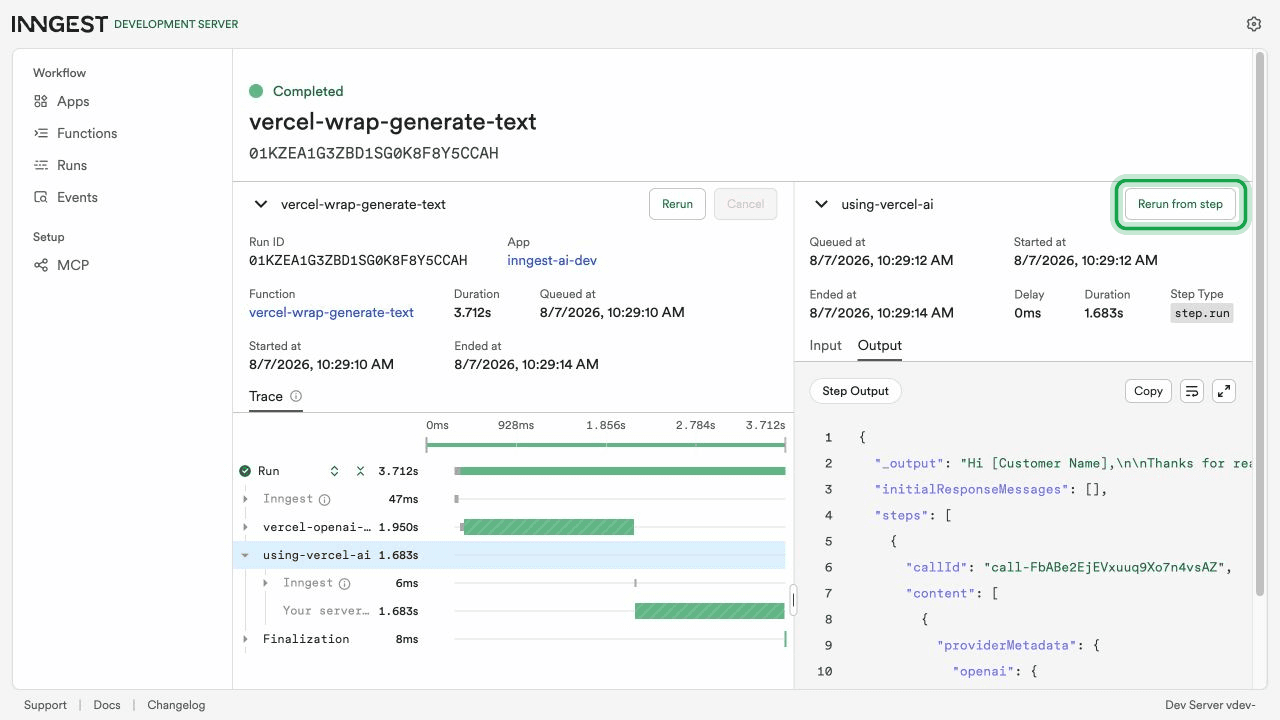Click the vercel-openai span bar
This screenshot has height=720, width=1280.
click(x=549, y=527)
